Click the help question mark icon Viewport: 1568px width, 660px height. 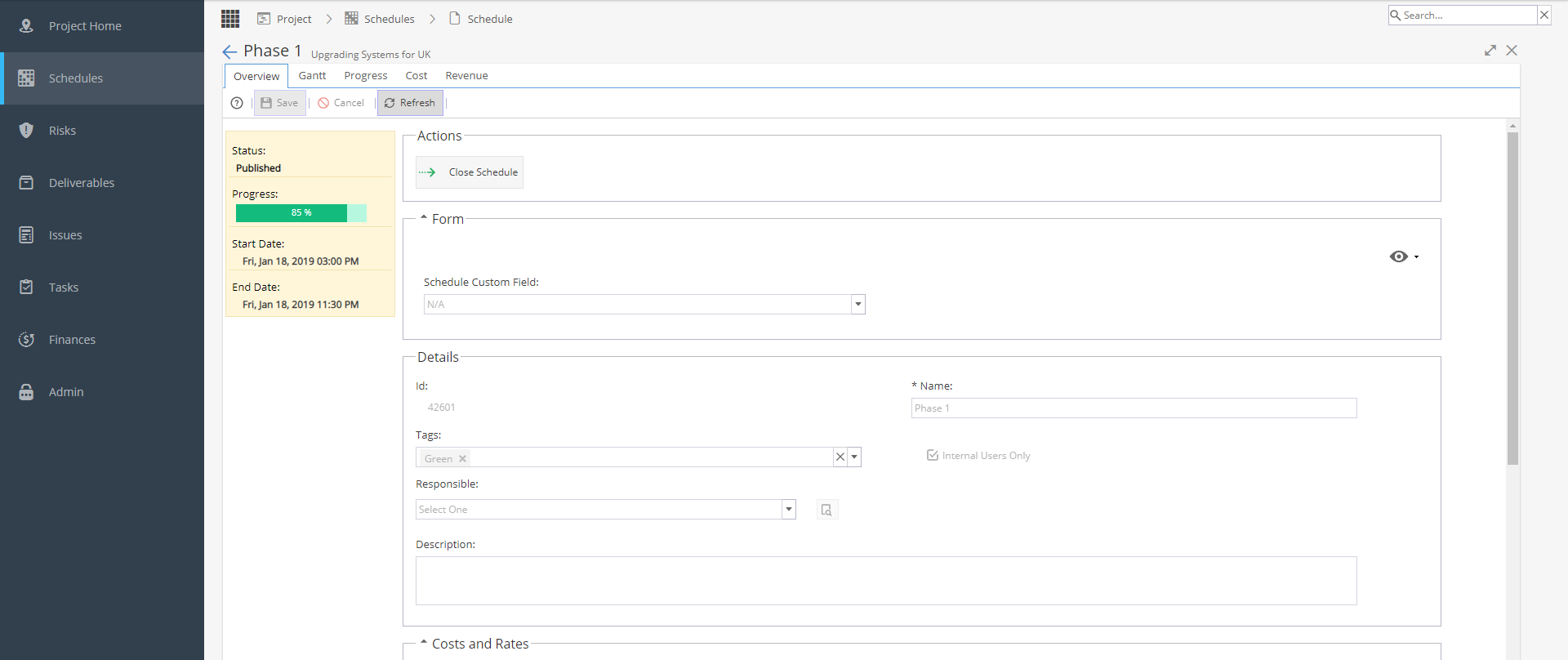(x=237, y=103)
